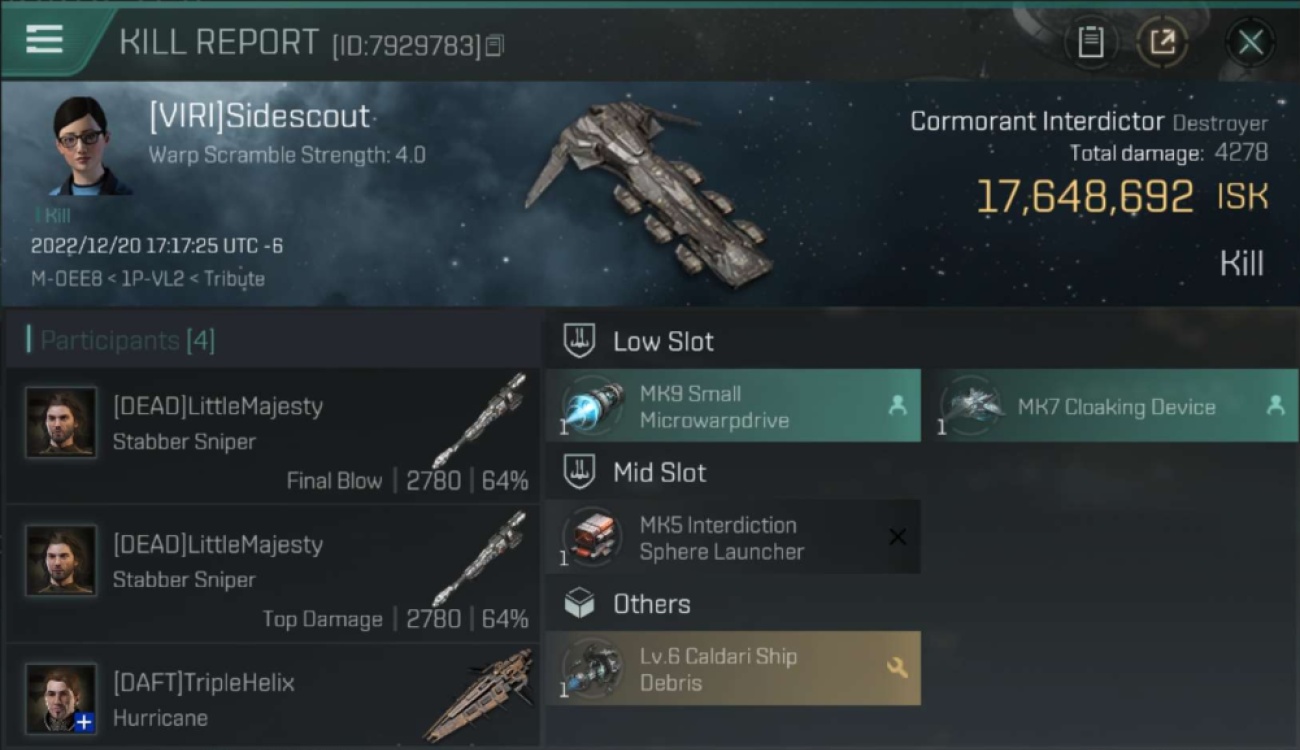Copy the kill report ID icon

click(494, 45)
